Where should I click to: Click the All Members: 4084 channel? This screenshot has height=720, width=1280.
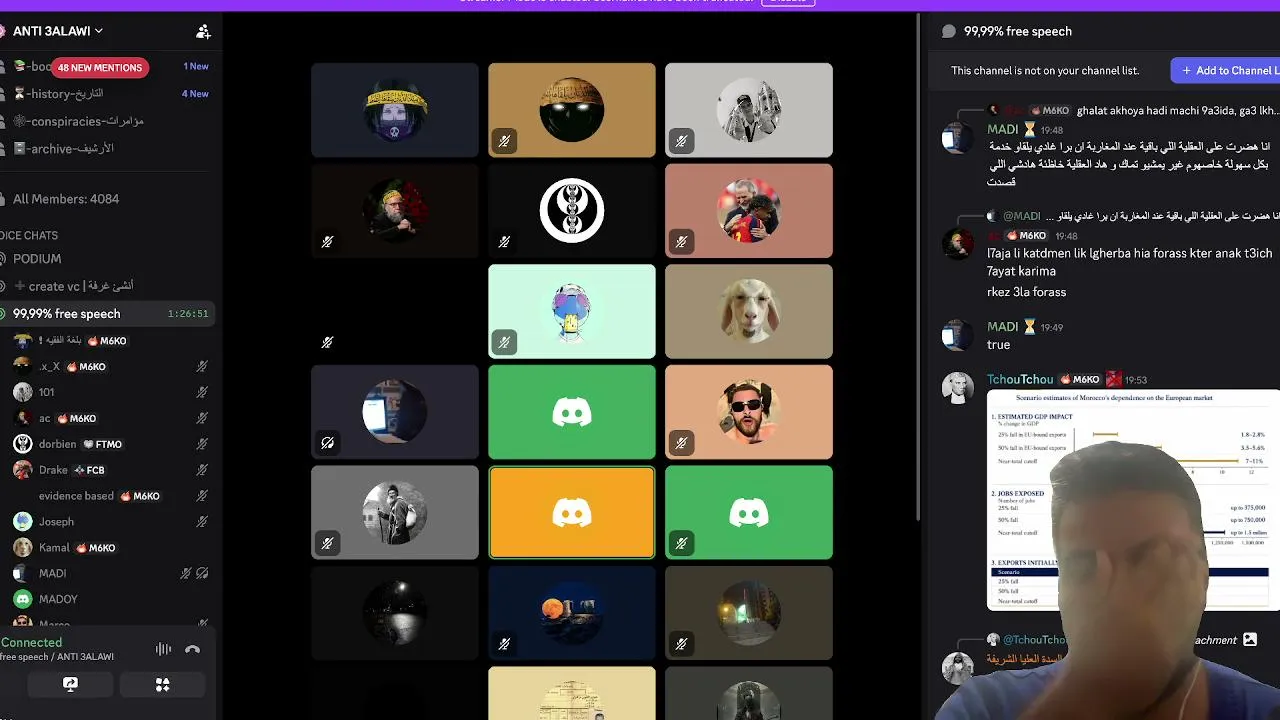click(x=66, y=199)
